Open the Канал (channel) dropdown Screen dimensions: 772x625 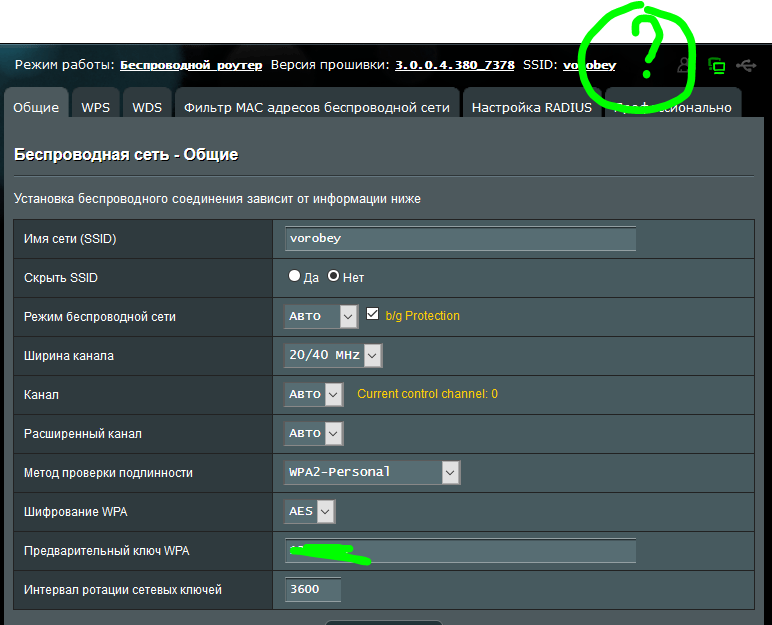313,394
